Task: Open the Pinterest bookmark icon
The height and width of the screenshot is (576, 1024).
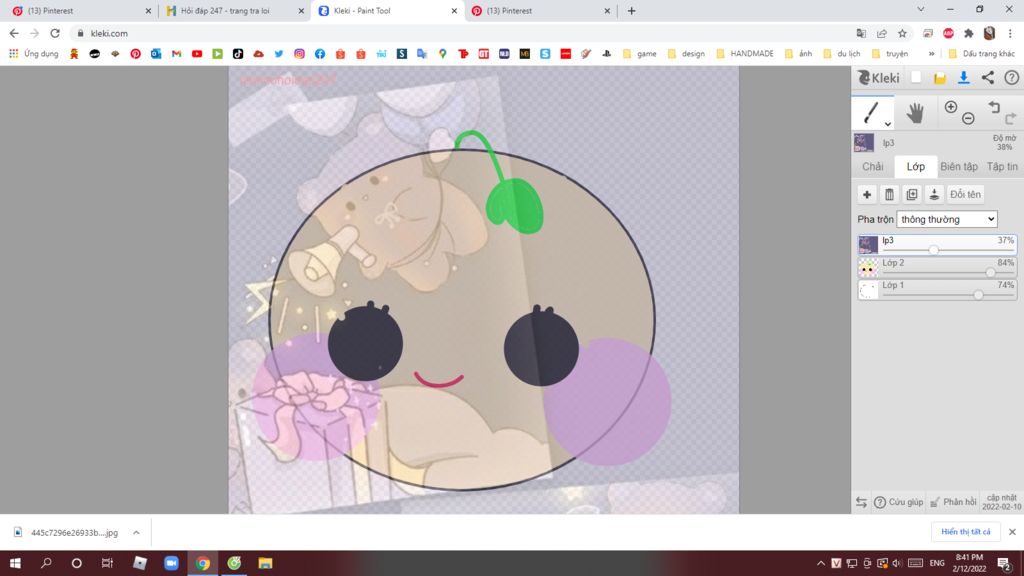Action: coord(135,54)
